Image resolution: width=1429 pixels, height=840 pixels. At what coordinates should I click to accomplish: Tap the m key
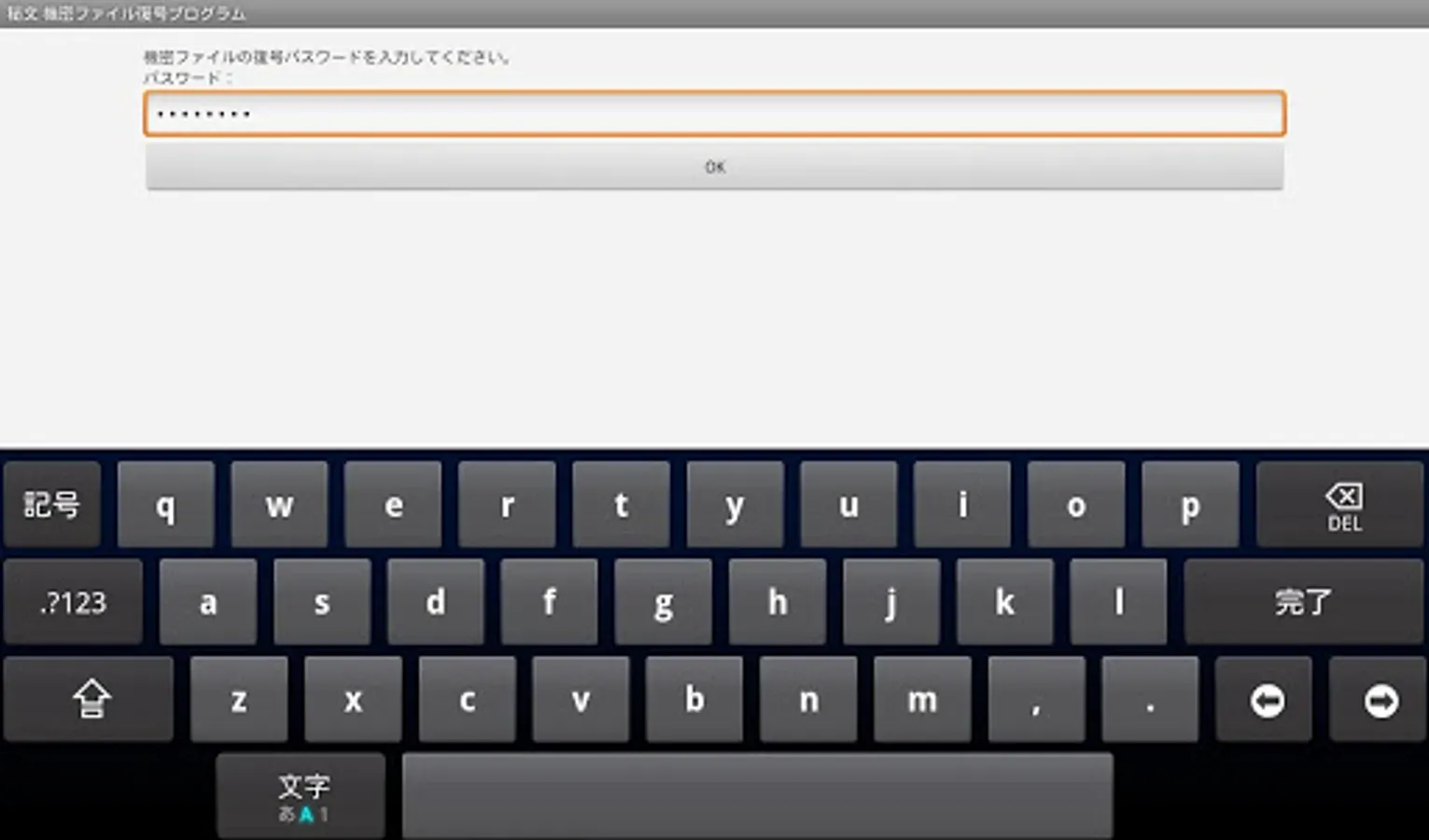tap(922, 699)
